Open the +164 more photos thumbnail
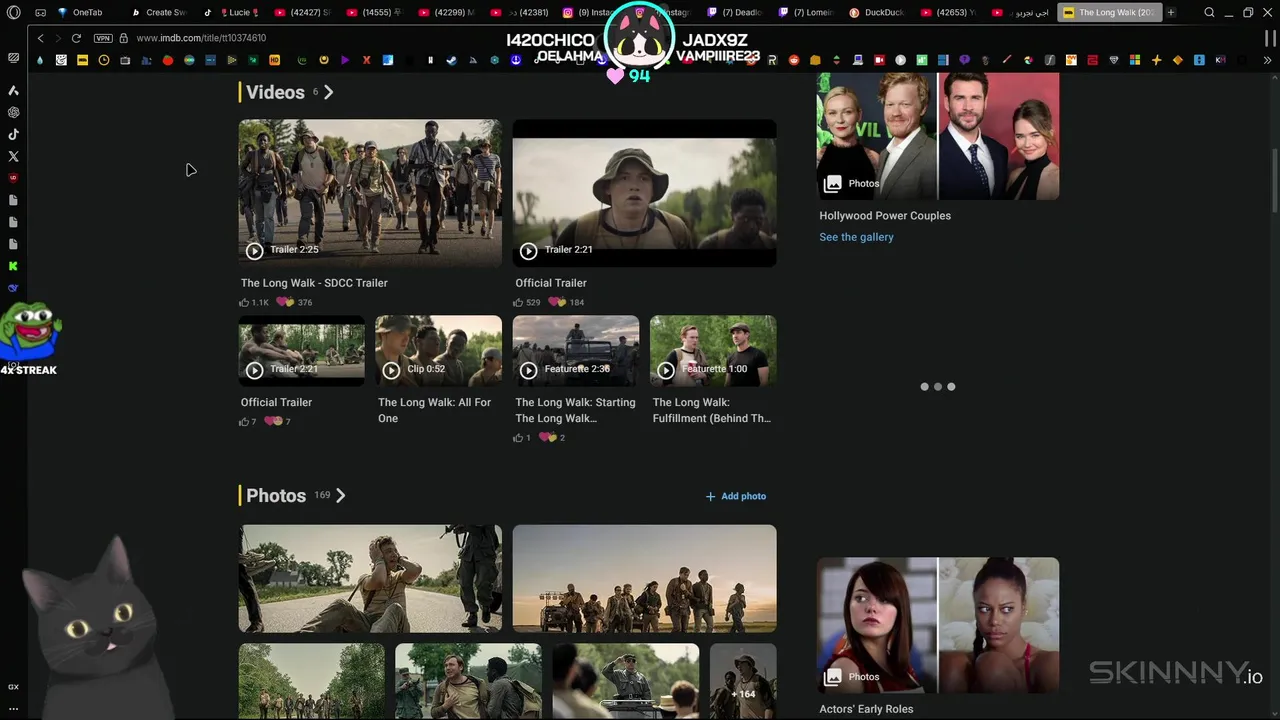Screen dimensions: 1280x720 (x=743, y=682)
